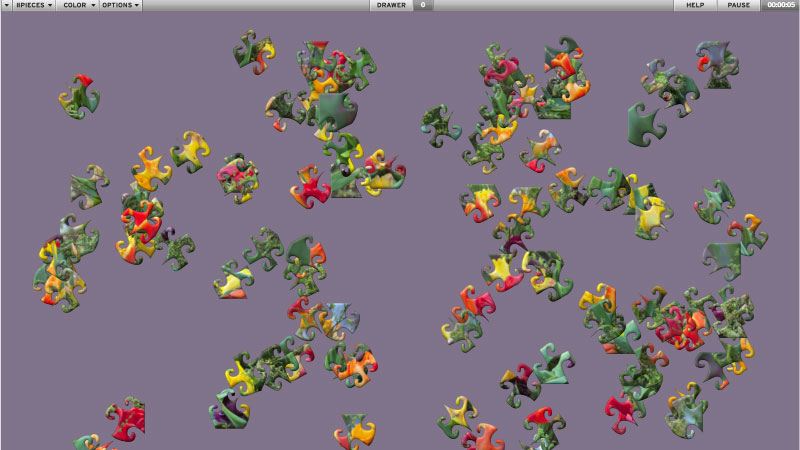Click the elapsed time display 00:00:05
Viewport: 800px width, 450px height.
click(780, 5)
